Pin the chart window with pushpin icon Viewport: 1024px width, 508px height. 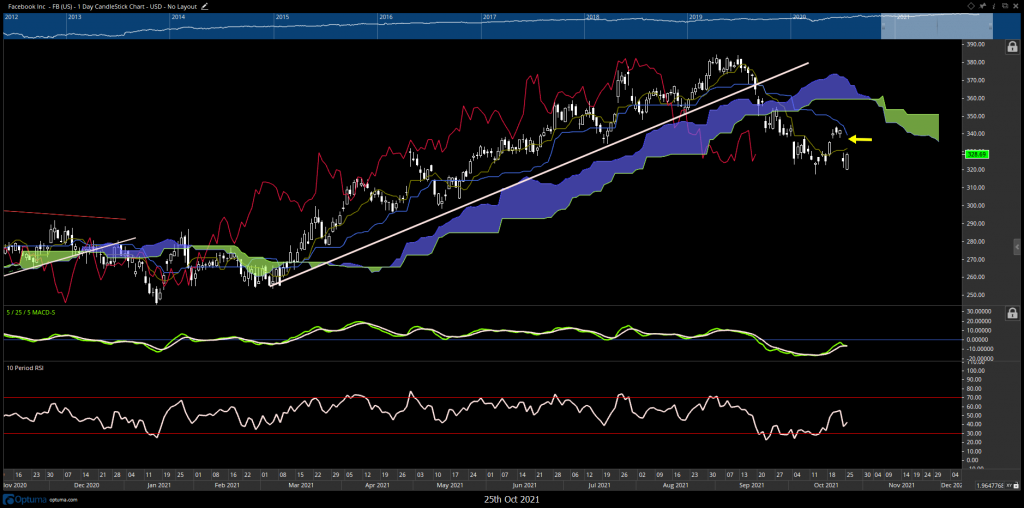coord(983,6)
